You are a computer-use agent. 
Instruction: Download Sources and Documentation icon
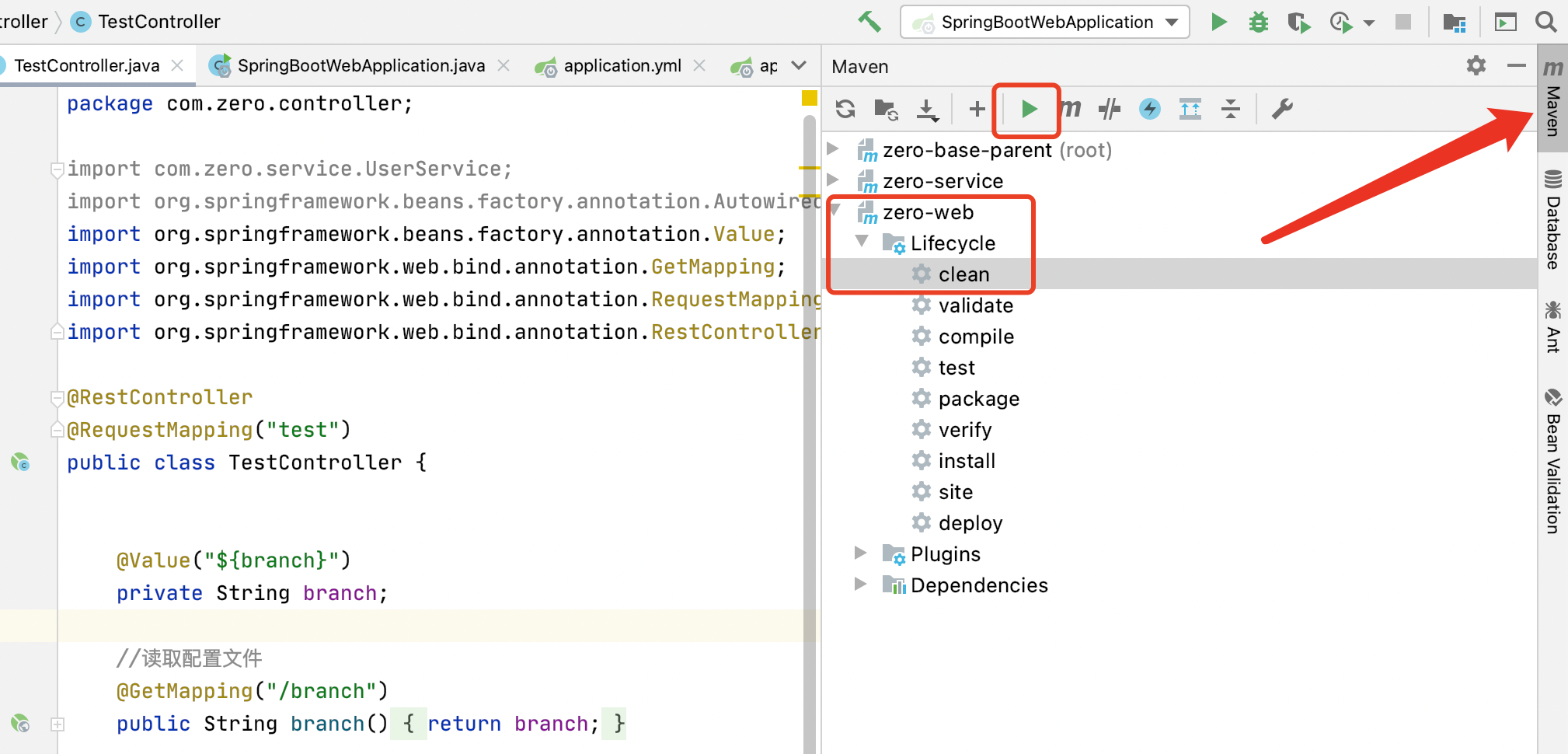point(927,110)
